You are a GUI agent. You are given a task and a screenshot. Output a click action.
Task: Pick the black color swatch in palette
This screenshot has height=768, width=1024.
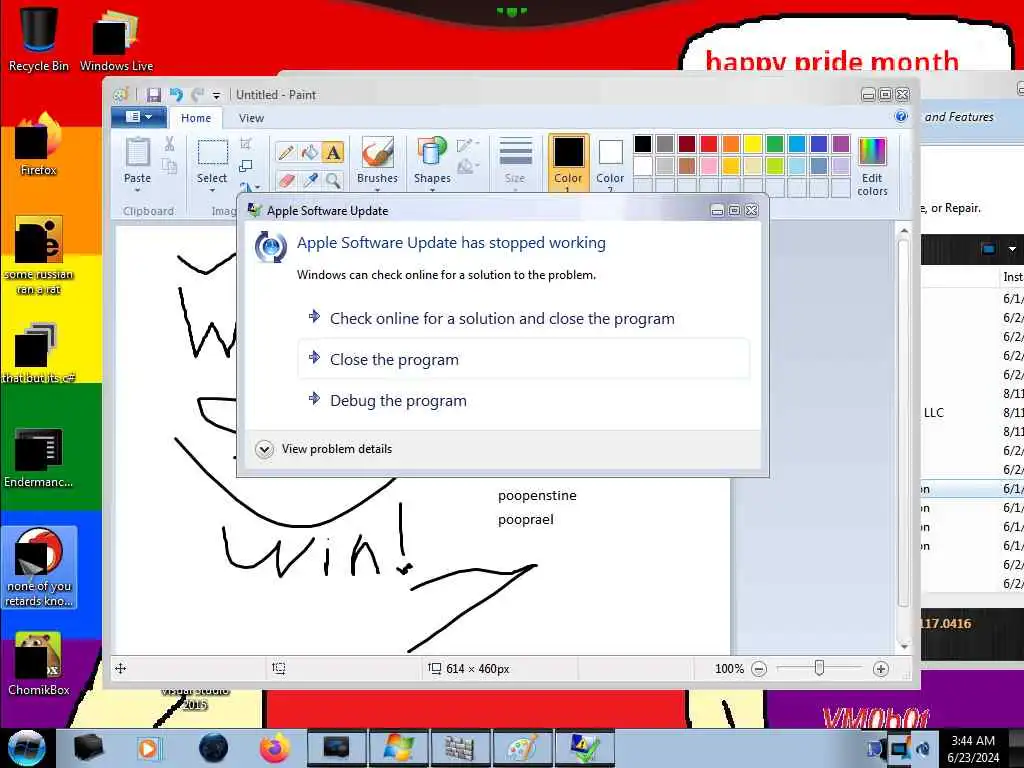(643, 144)
